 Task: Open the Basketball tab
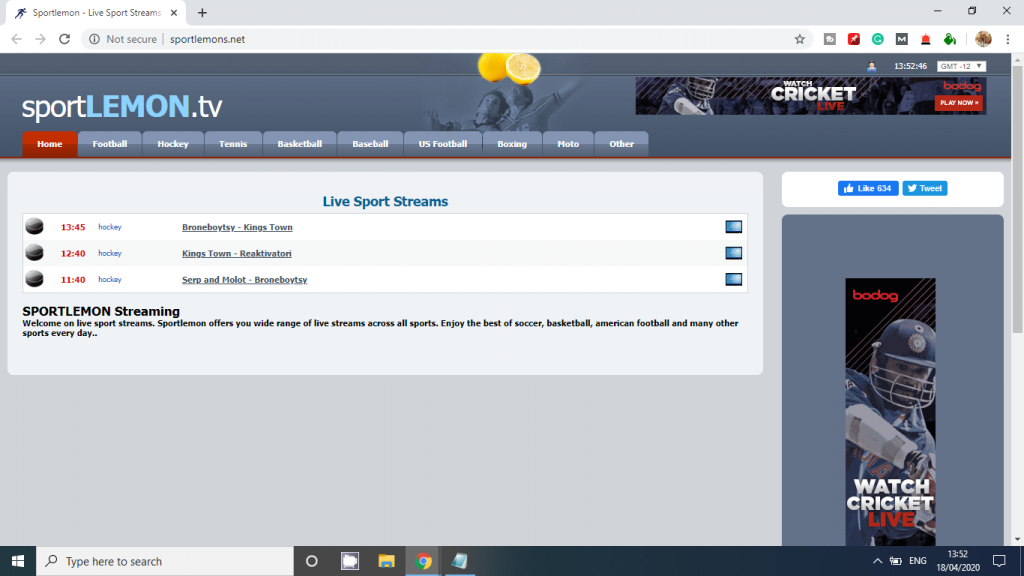300,144
